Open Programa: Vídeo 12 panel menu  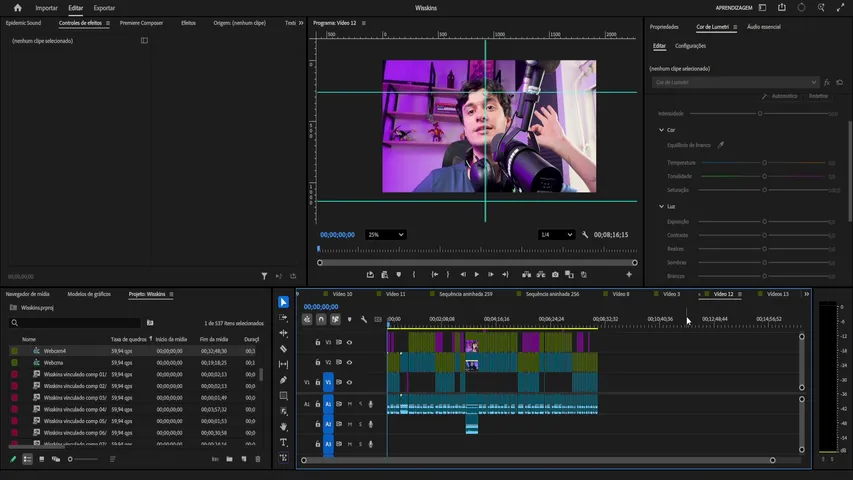(x=364, y=23)
